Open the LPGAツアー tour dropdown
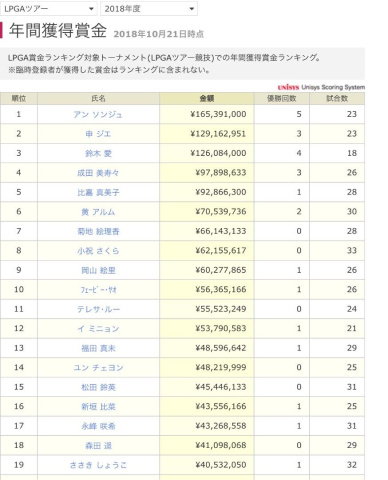Viewport: 388px width, 480px height. [x=49, y=9]
